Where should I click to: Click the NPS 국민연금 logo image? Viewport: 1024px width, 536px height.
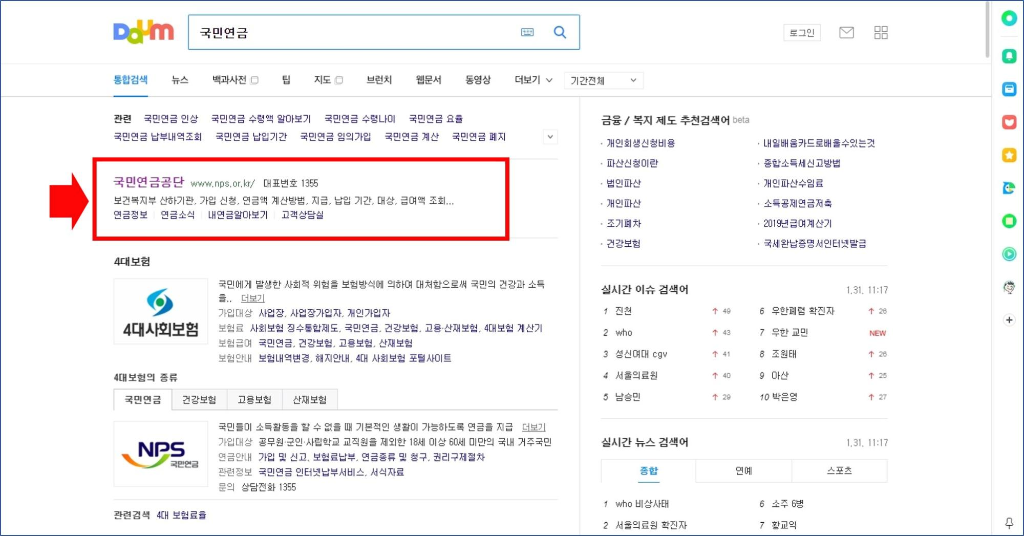(x=161, y=454)
